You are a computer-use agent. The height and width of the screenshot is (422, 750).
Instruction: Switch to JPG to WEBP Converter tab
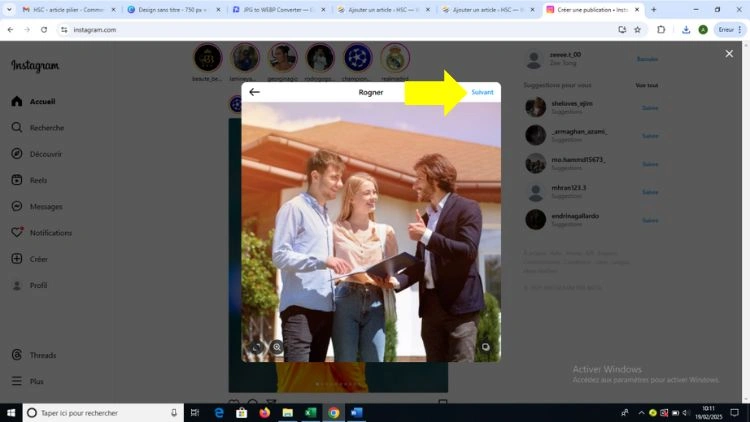(277, 10)
